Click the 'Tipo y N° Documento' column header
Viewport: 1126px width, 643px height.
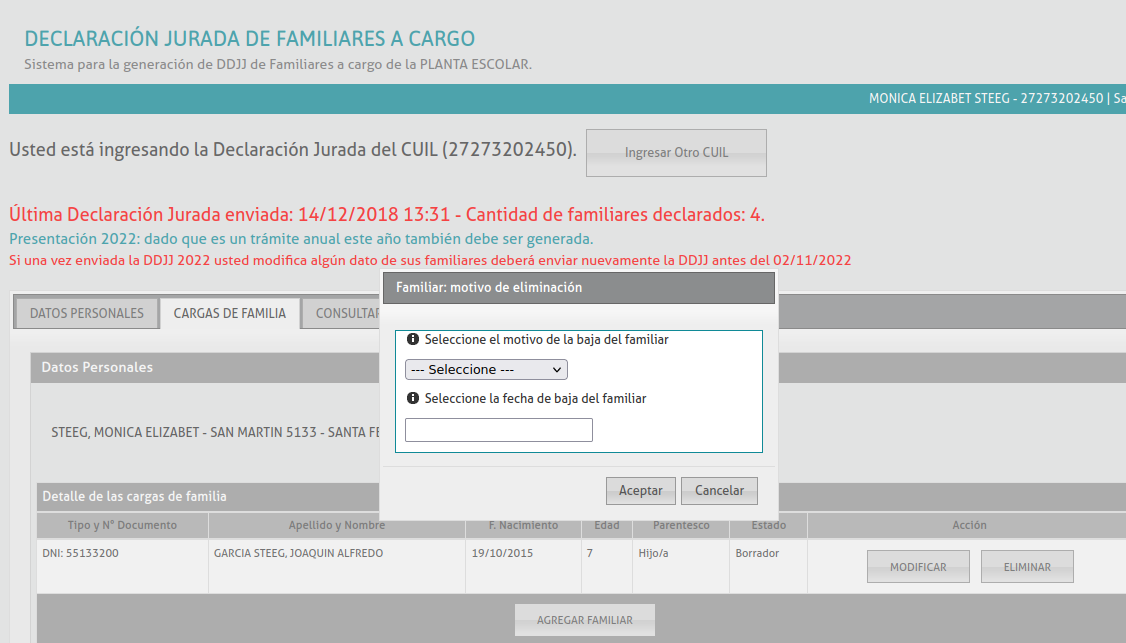122,525
